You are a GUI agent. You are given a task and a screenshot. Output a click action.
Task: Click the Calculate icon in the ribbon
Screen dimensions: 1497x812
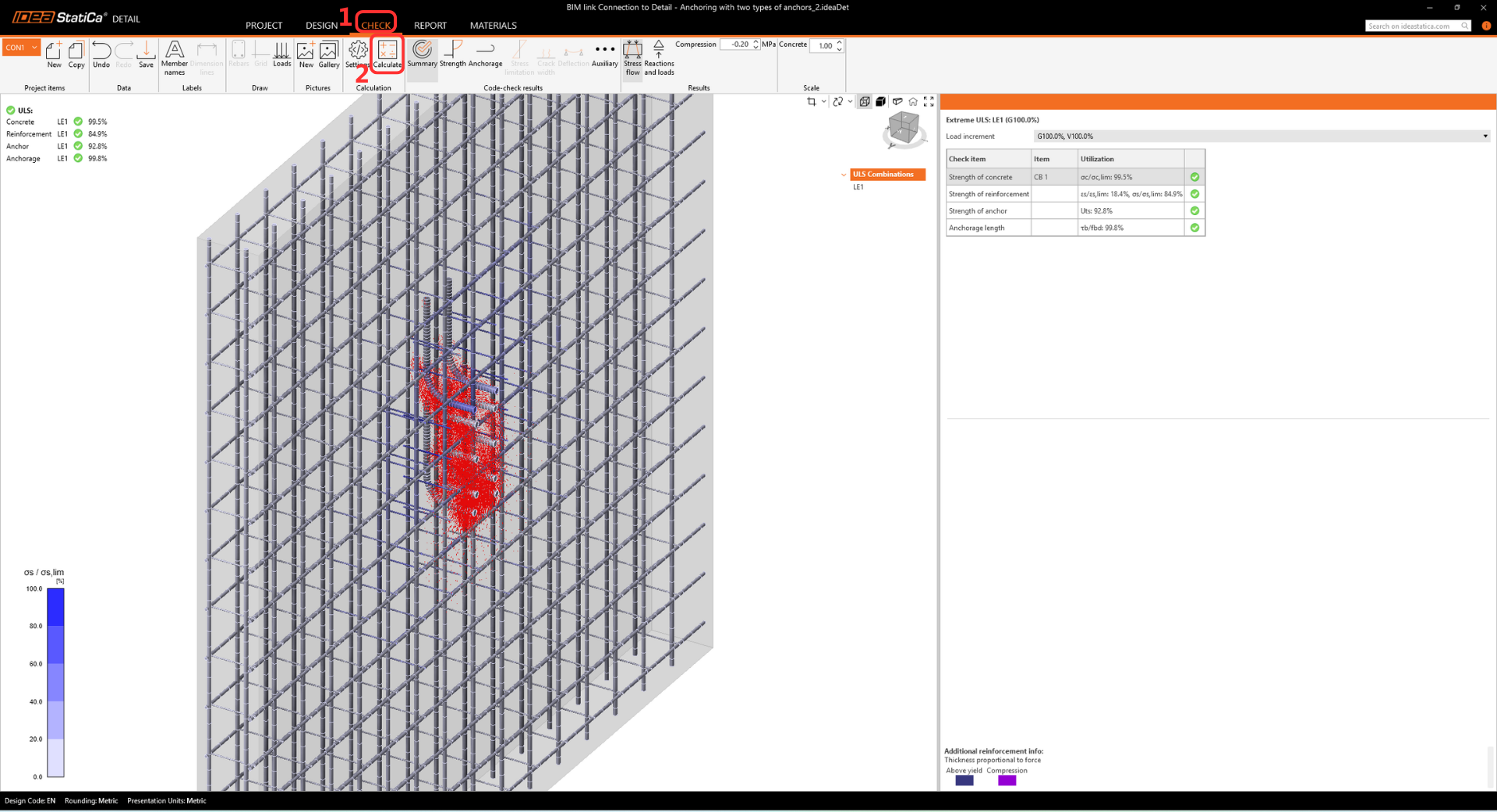click(387, 54)
